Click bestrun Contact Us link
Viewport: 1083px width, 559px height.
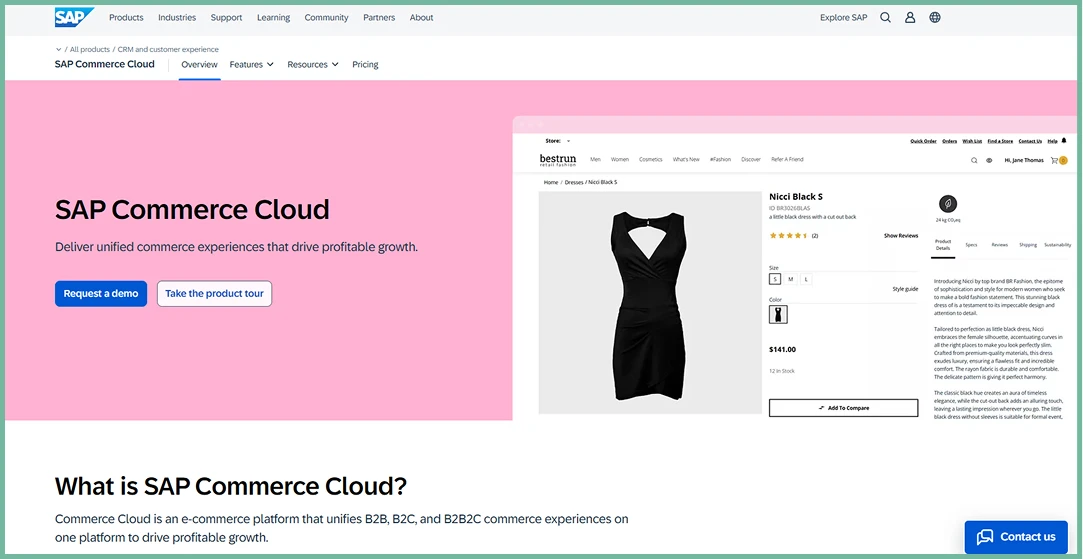pyautogui.click(x=1030, y=141)
